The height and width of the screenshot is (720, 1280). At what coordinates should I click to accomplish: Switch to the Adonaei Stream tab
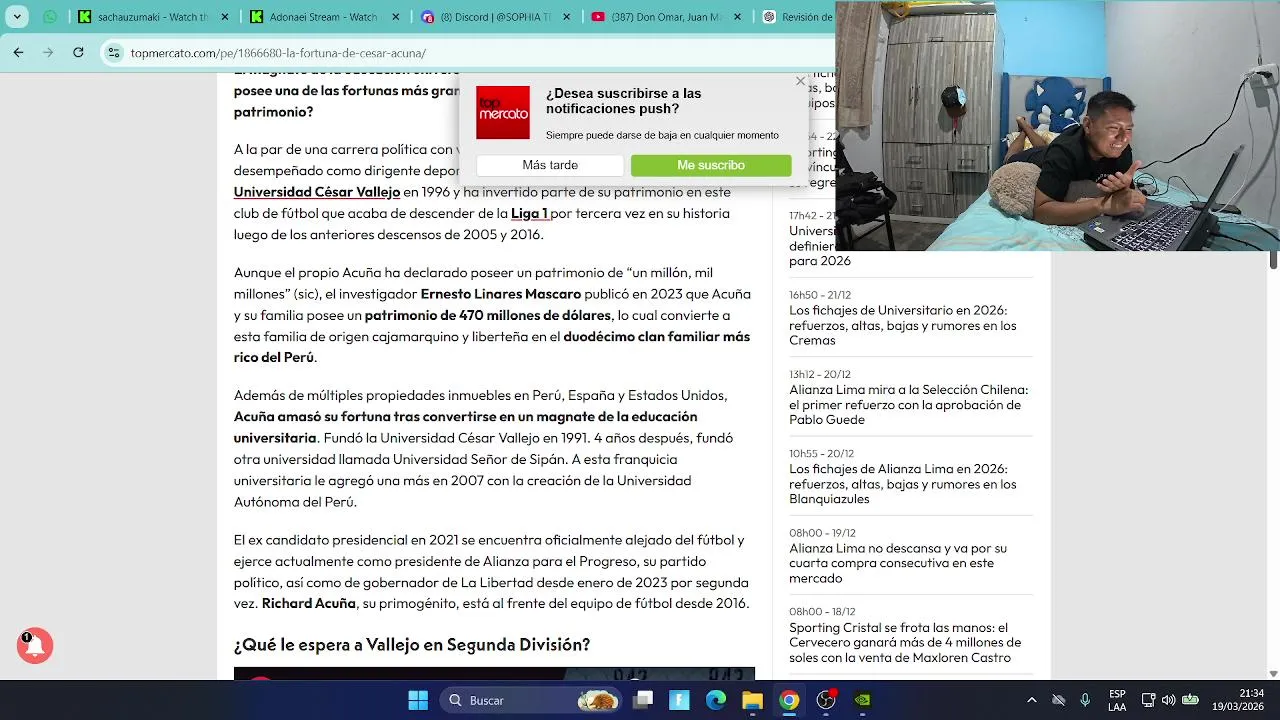[327, 17]
